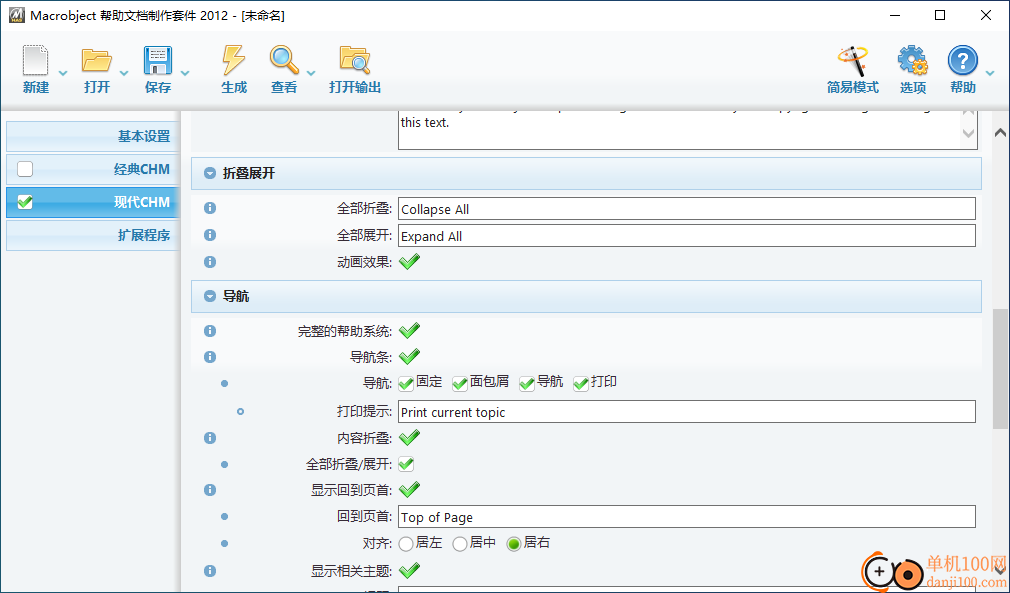The width and height of the screenshot is (1010, 593).
Task: Click the Macrobject title bar app icon
Action: click(x=16, y=15)
